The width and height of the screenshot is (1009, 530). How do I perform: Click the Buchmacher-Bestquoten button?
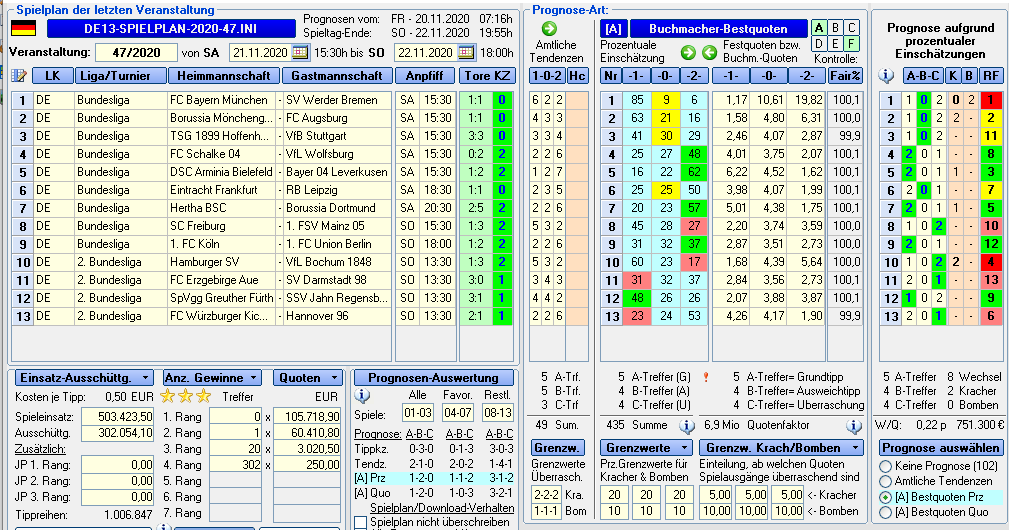(x=718, y=29)
